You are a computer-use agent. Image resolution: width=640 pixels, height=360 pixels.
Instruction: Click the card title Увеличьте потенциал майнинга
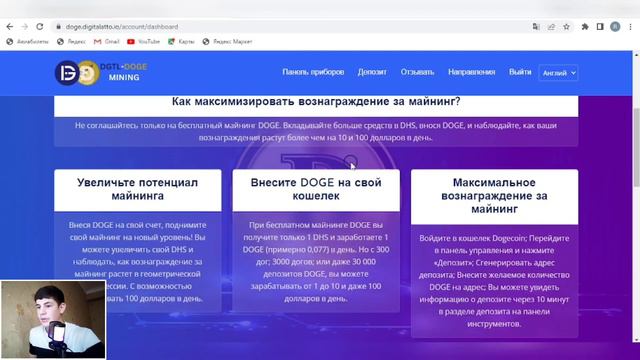pyautogui.click(x=138, y=189)
